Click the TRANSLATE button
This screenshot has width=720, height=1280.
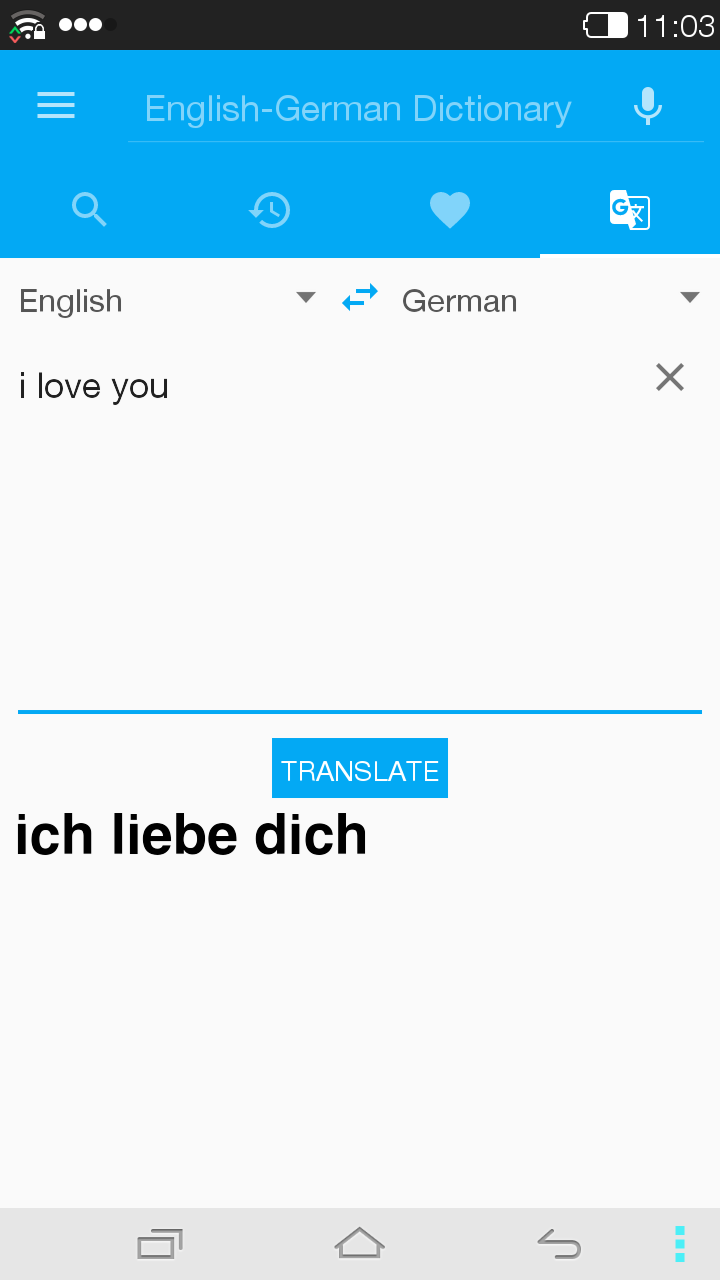(x=360, y=768)
